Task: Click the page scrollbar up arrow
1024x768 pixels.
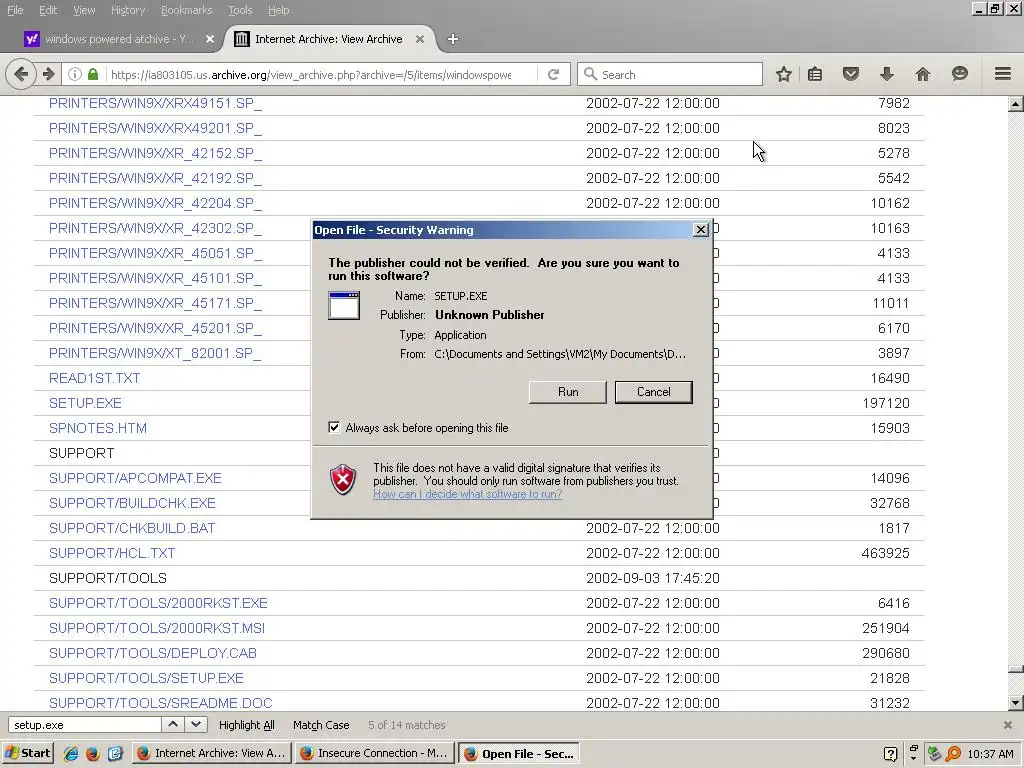Action: click(1015, 104)
